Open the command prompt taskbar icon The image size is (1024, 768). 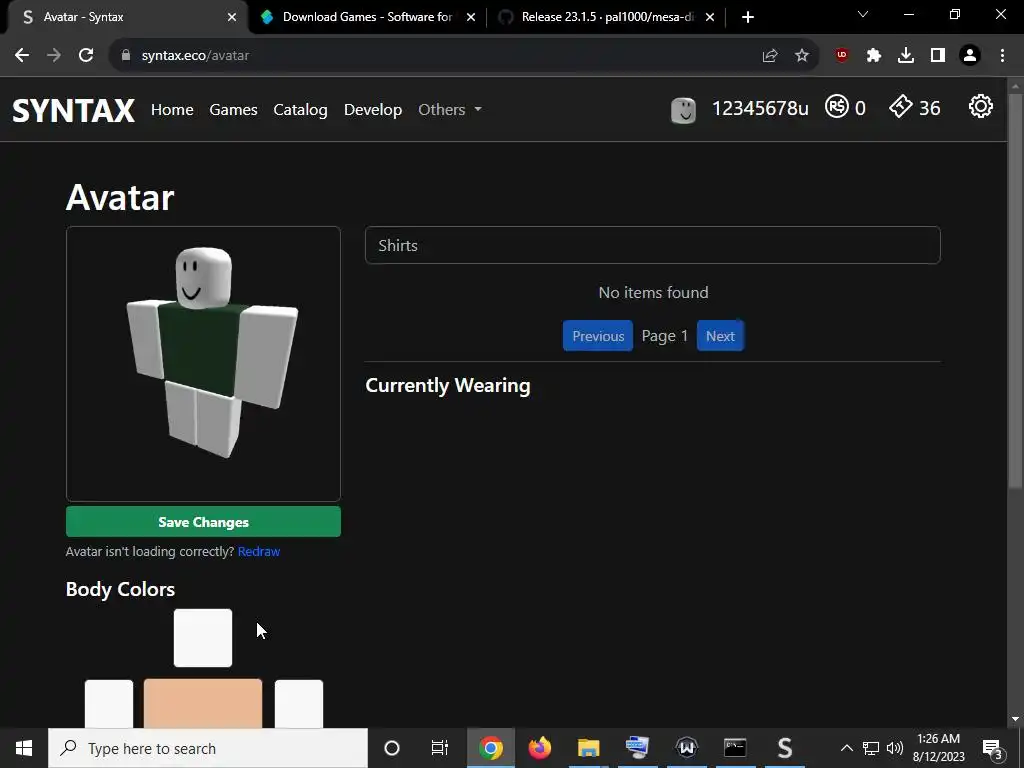click(735, 748)
